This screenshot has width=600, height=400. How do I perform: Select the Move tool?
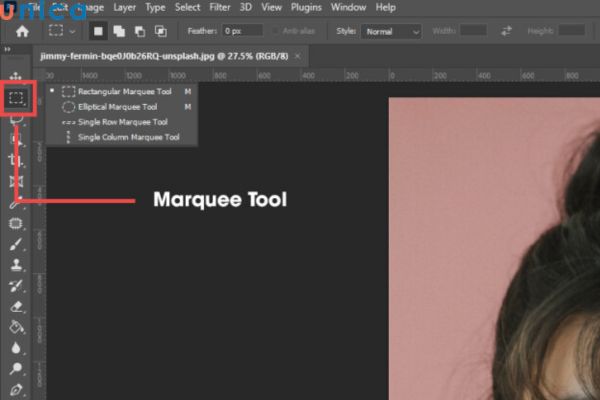pyautogui.click(x=16, y=77)
